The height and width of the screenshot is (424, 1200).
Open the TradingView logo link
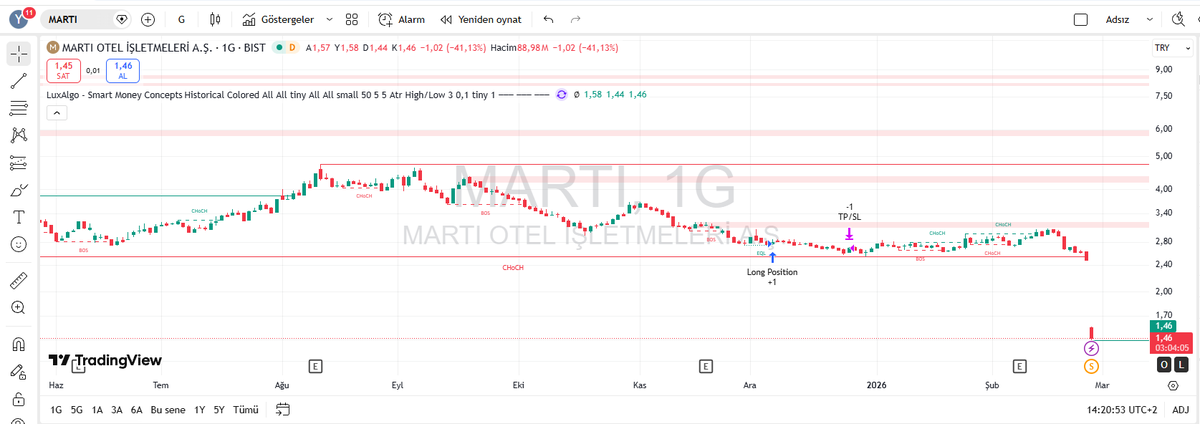click(105, 361)
